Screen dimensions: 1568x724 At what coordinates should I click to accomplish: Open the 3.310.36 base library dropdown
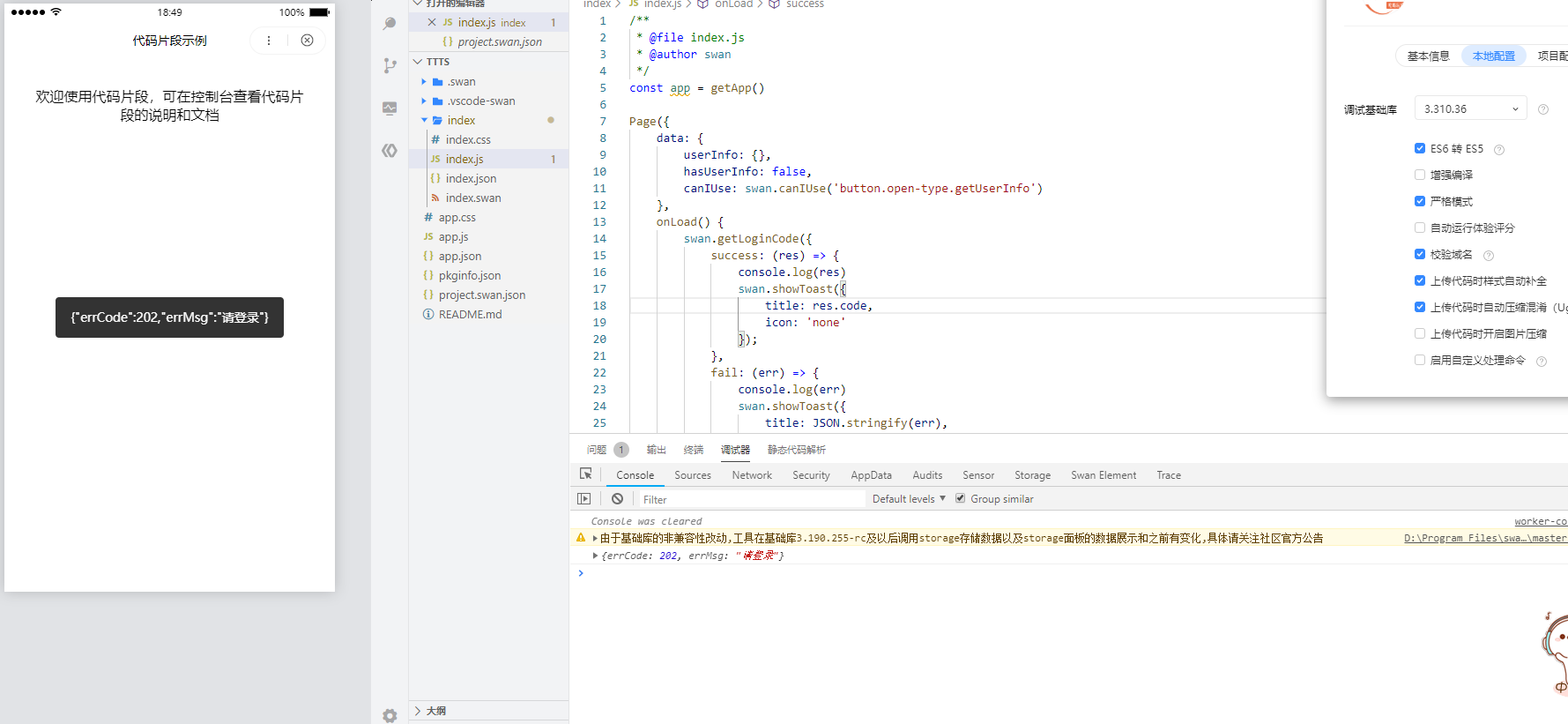(x=1471, y=108)
